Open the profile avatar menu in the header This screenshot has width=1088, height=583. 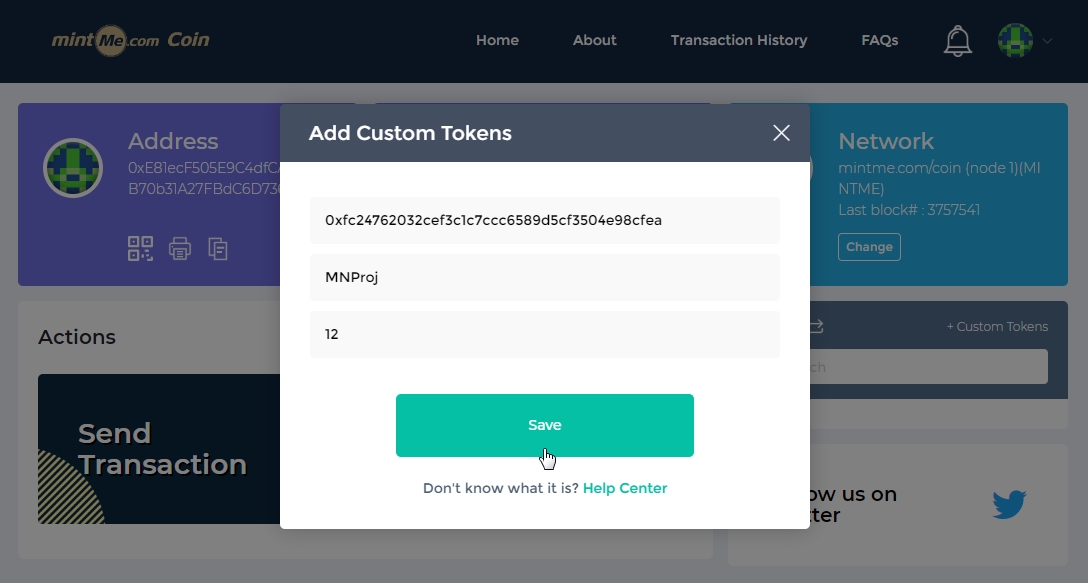tap(1015, 41)
